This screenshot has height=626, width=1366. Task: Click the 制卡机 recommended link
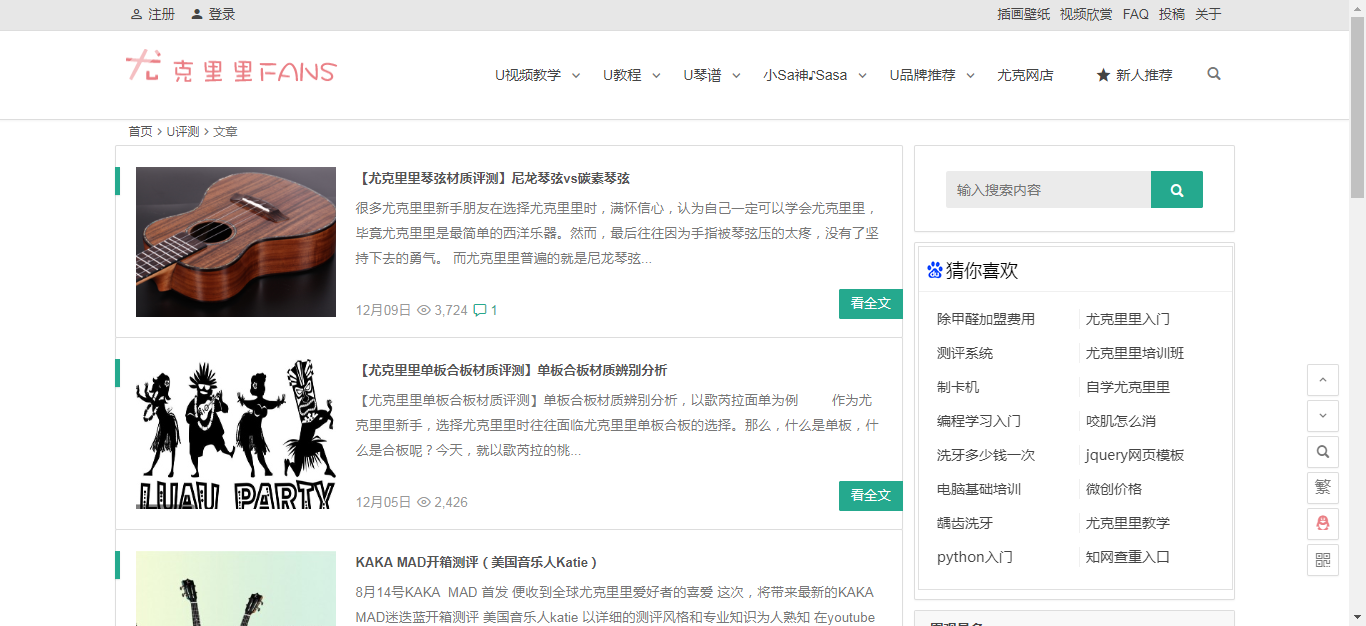[958, 387]
